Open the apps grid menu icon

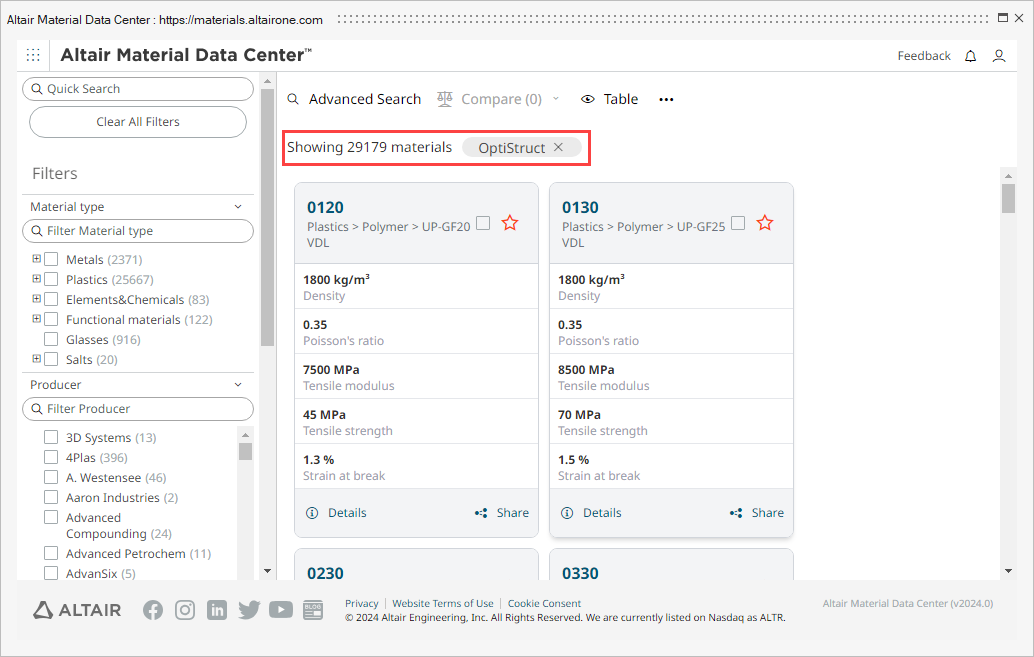click(x=33, y=55)
